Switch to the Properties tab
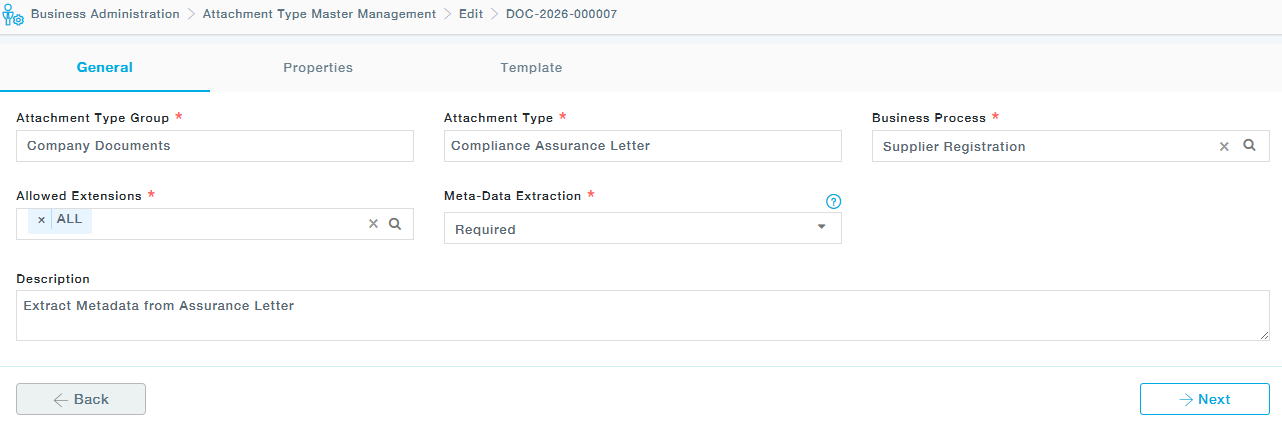The height and width of the screenshot is (432, 1282). tap(318, 68)
